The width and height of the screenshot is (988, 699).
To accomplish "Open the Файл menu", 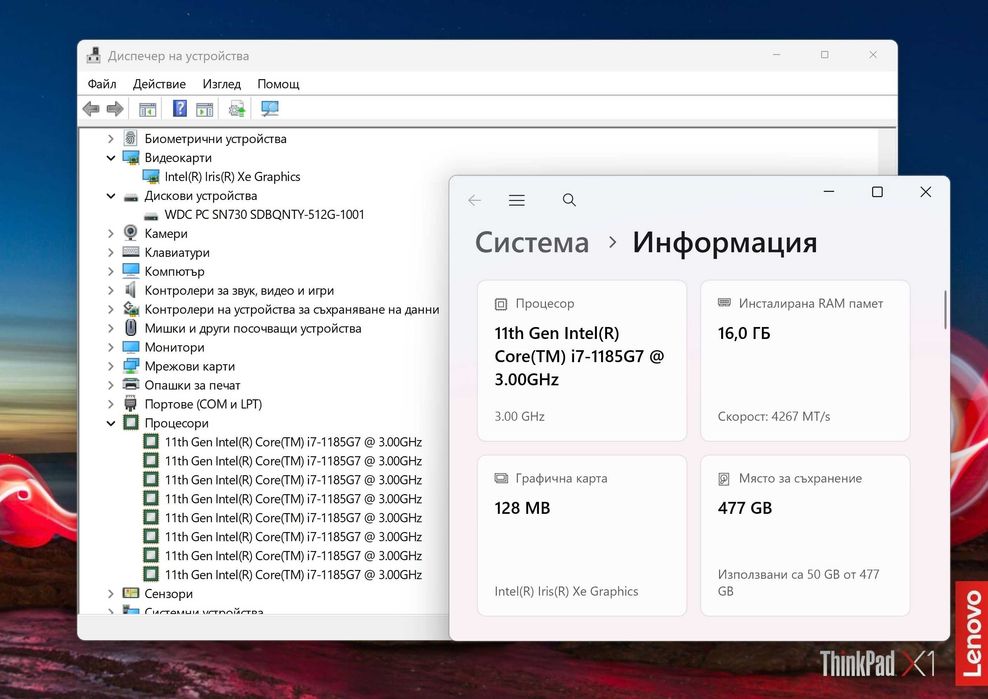I will coord(101,84).
